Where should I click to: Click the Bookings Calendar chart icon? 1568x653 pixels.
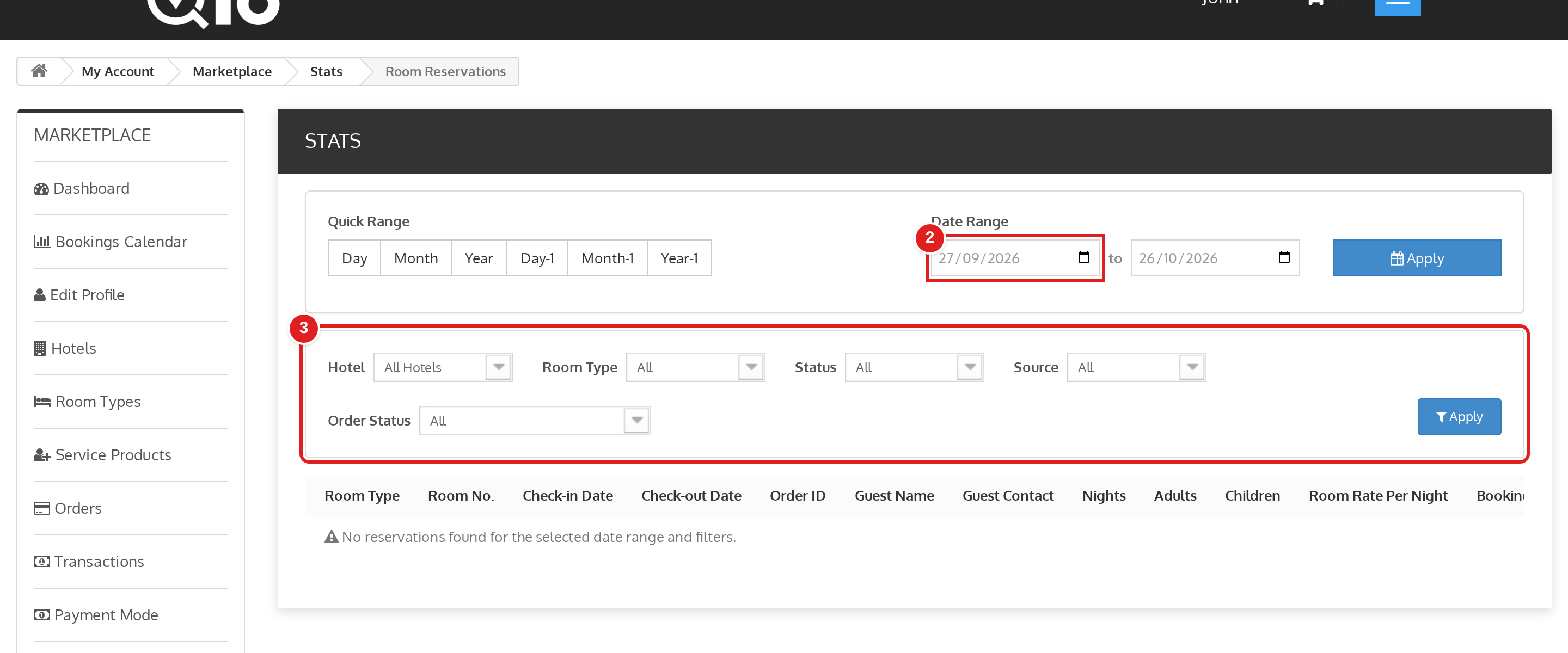pos(42,242)
